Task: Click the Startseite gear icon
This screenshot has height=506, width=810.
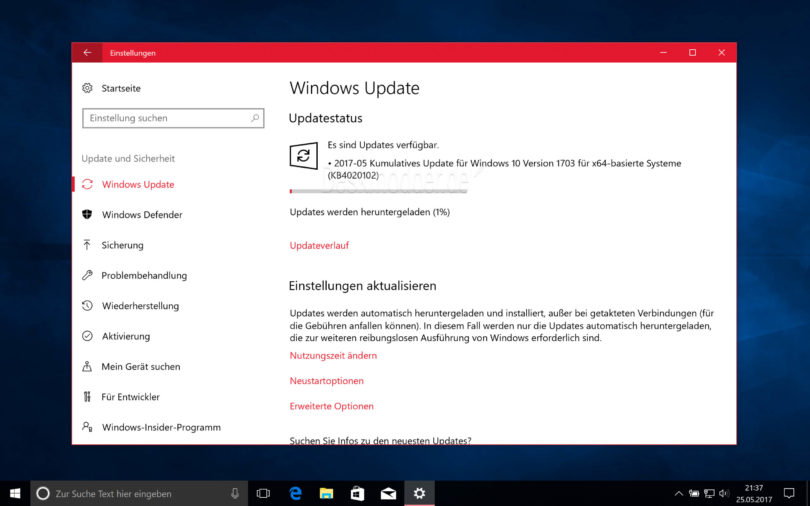Action: [x=87, y=88]
